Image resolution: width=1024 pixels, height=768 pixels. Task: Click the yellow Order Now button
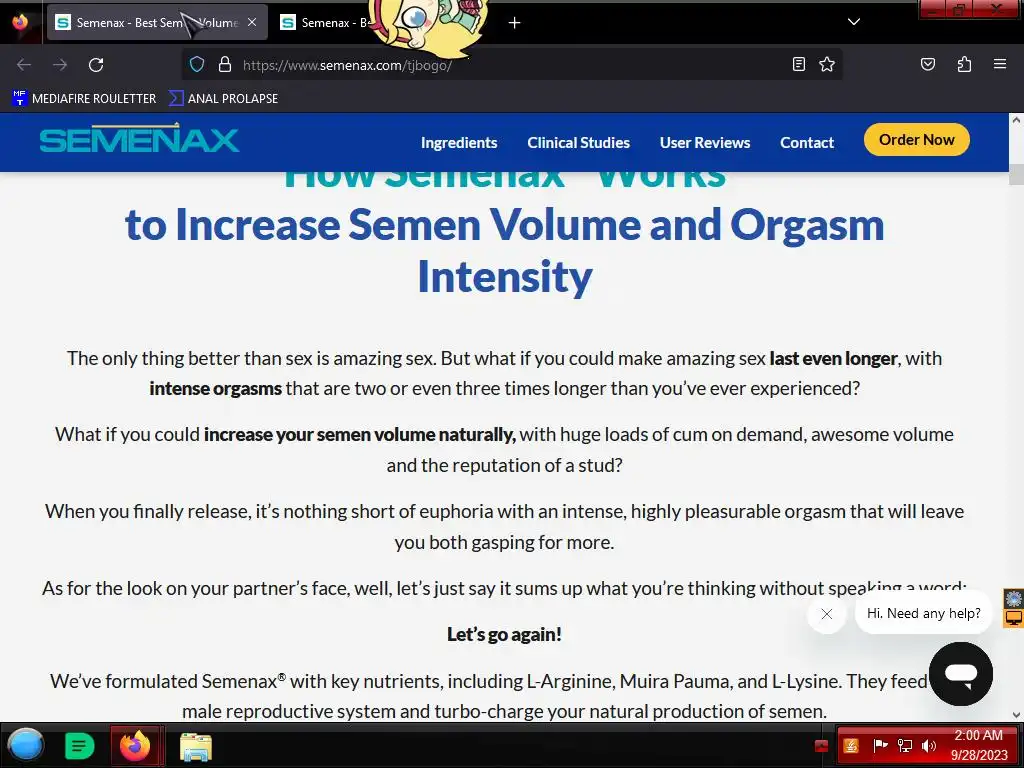click(916, 140)
